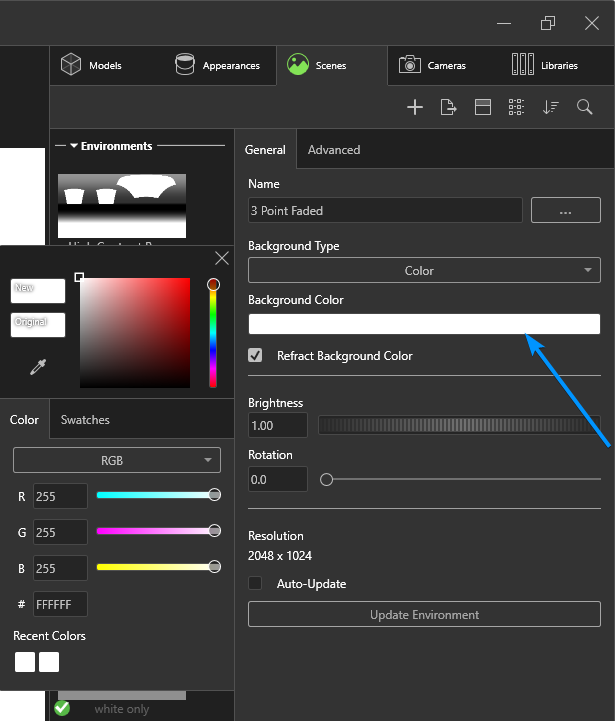Close the color picker popup

[222, 258]
